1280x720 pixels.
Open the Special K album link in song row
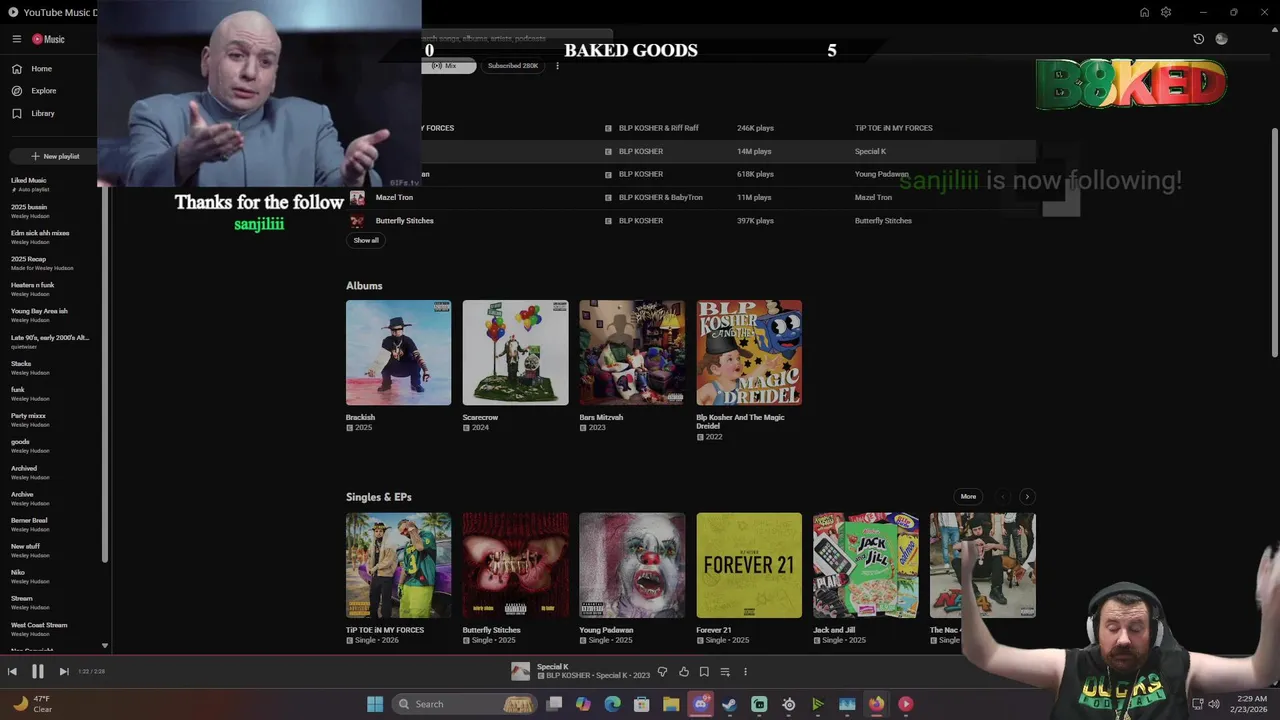coord(870,152)
